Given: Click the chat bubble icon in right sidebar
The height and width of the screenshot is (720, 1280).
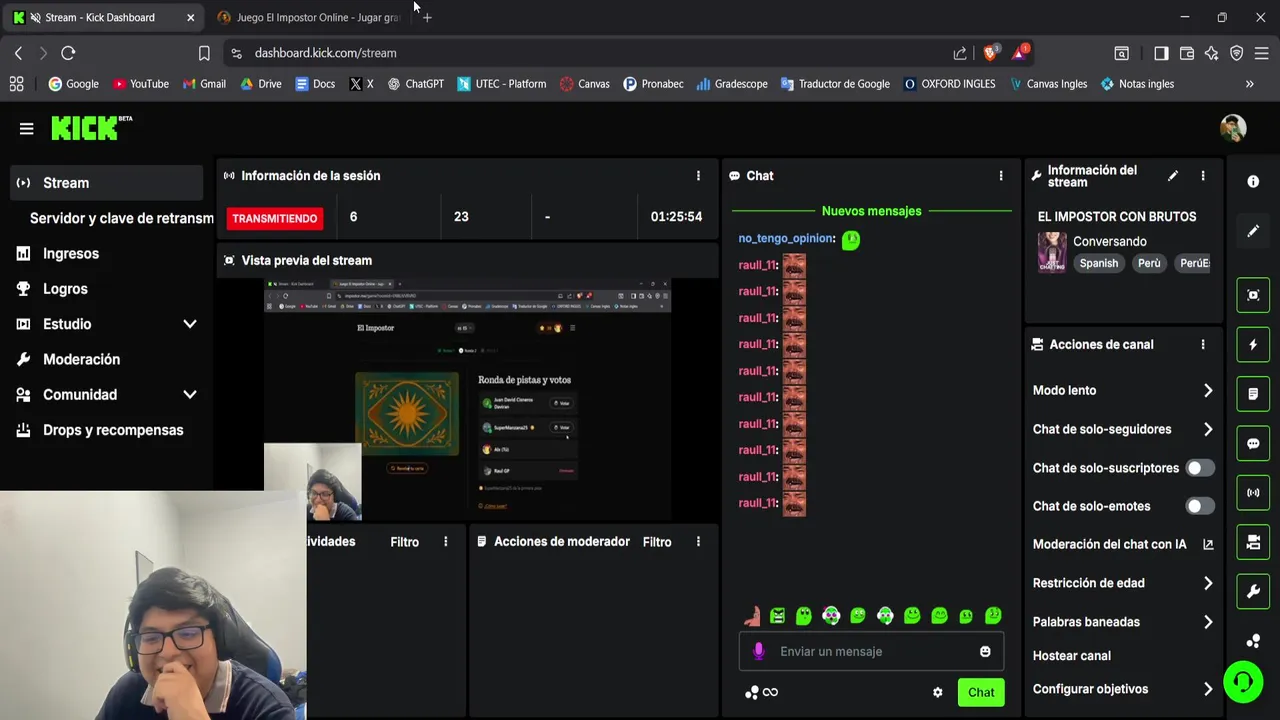Looking at the screenshot, I should 1253,443.
